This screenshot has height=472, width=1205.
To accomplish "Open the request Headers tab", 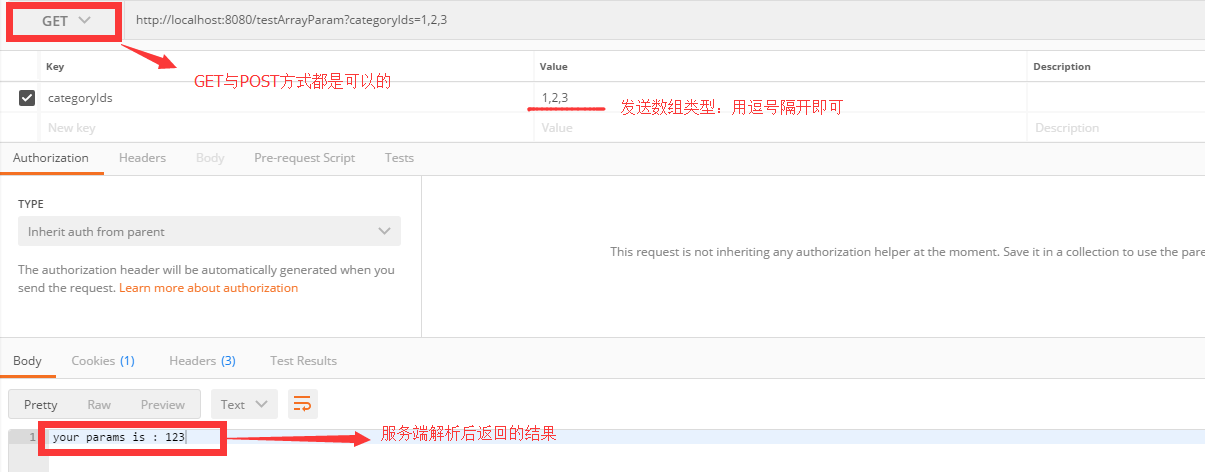I will (142, 158).
